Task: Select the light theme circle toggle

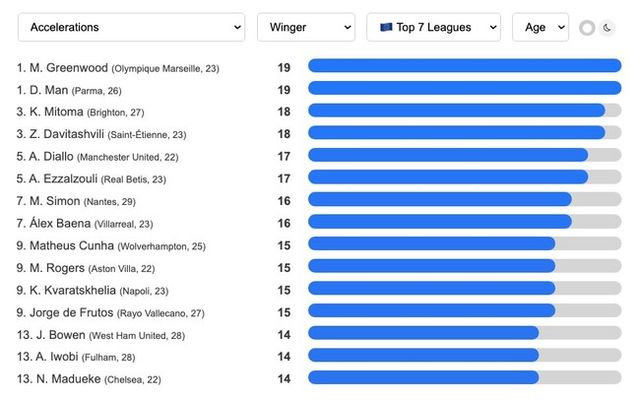Action: (x=587, y=28)
